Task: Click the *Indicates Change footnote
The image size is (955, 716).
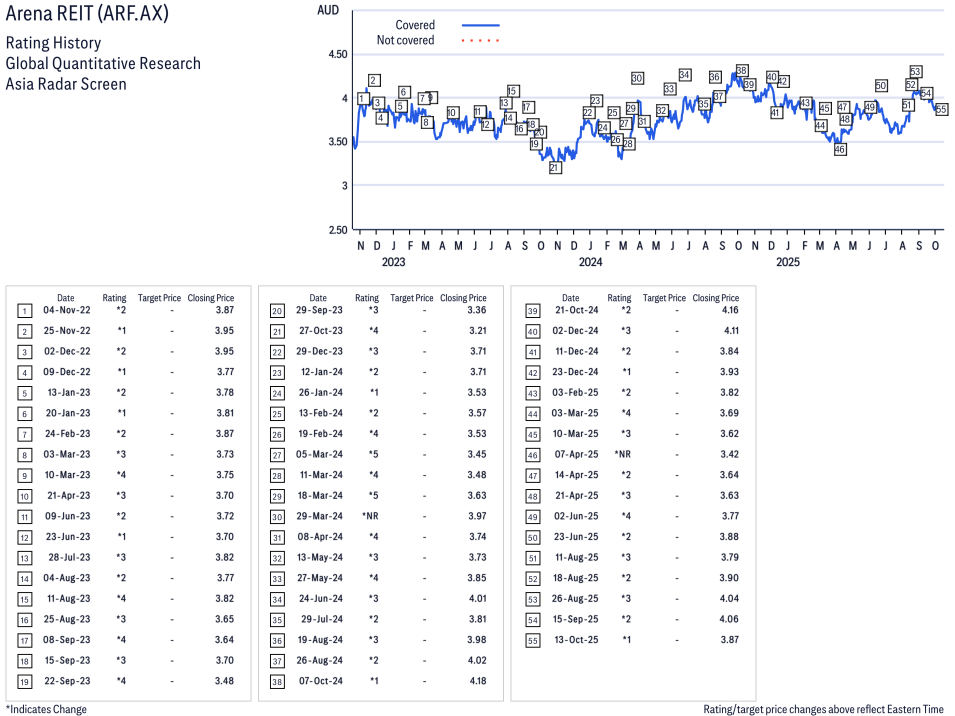Action: click(x=46, y=709)
